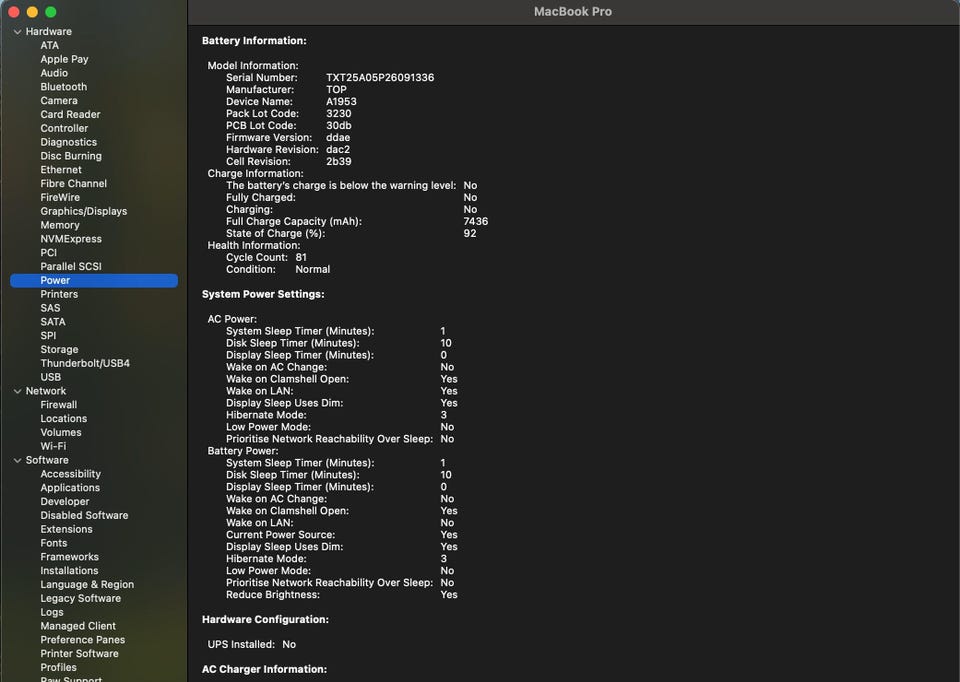960x682 pixels.
Task: Select SPI in the sidebar
Action: 48,335
